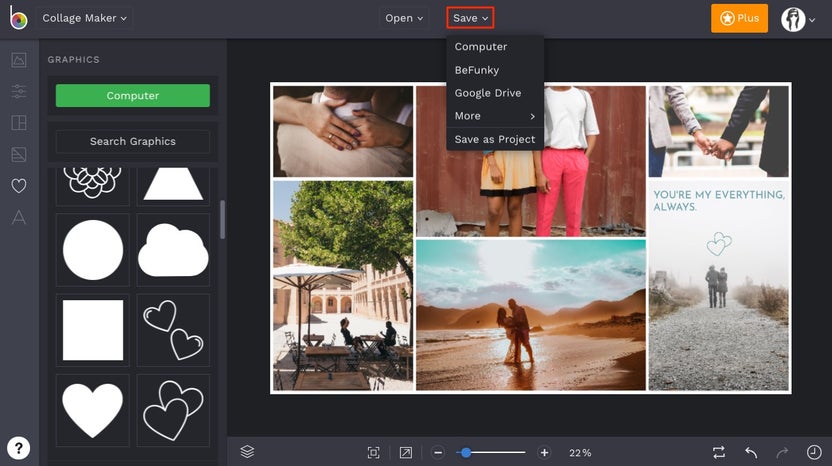This screenshot has height=466, width=832.
Task: Click the fit-to-screen icon
Action: point(374,453)
